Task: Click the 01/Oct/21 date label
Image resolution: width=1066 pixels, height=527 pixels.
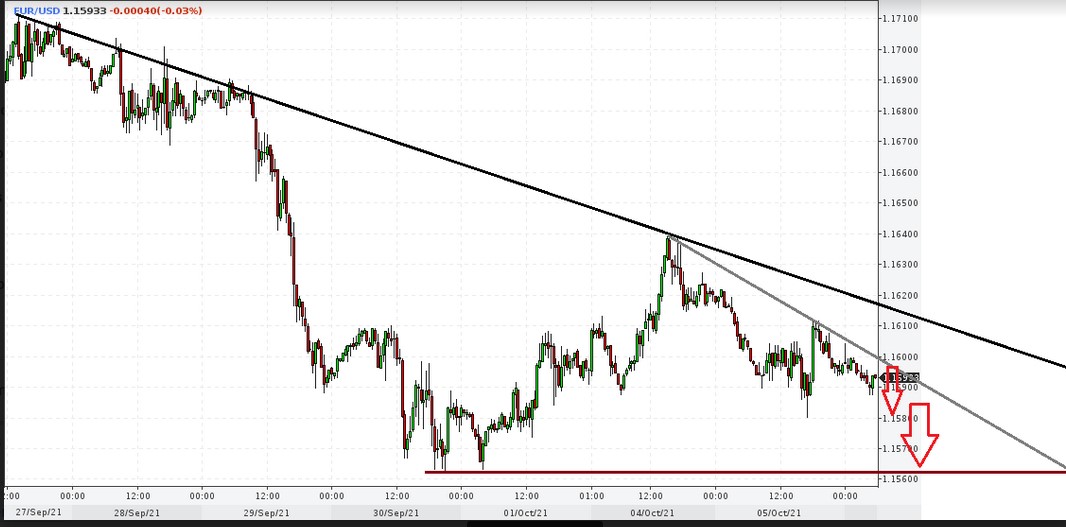Action: [527, 511]
